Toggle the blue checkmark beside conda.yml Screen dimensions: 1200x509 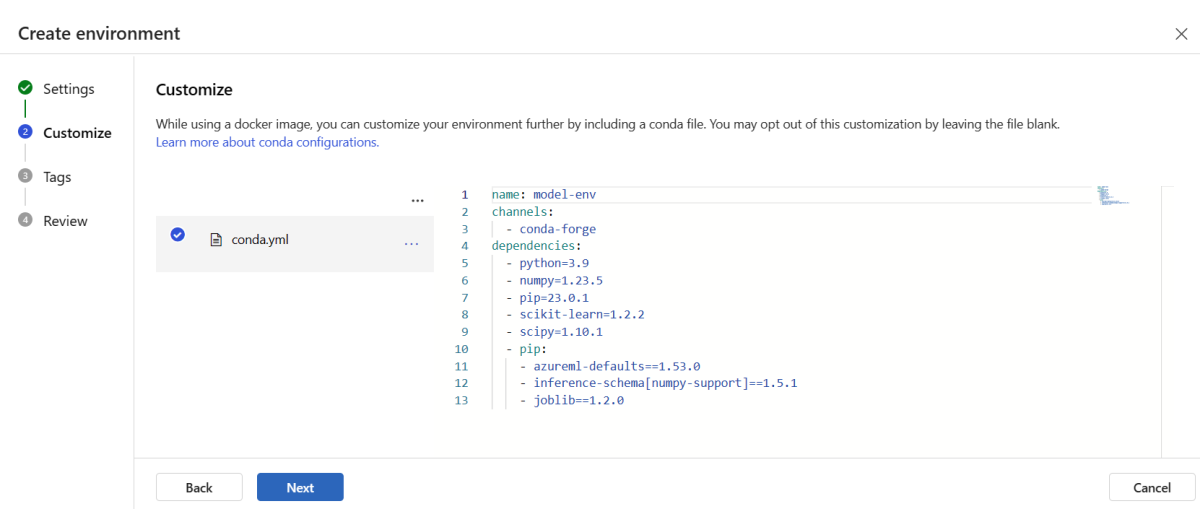[x=178, y=235]
